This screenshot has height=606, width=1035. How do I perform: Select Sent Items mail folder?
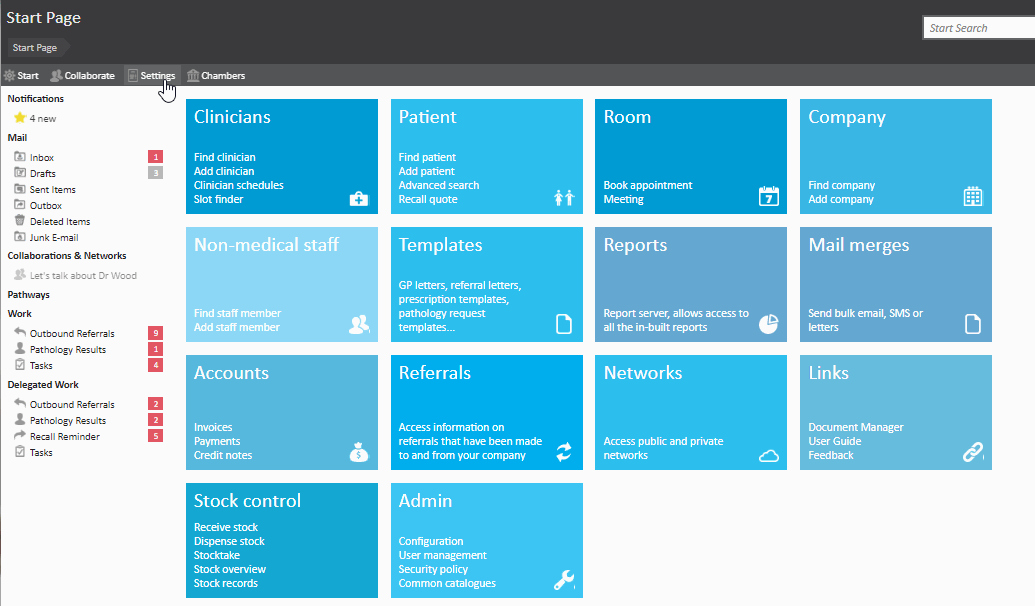point(53,189)
